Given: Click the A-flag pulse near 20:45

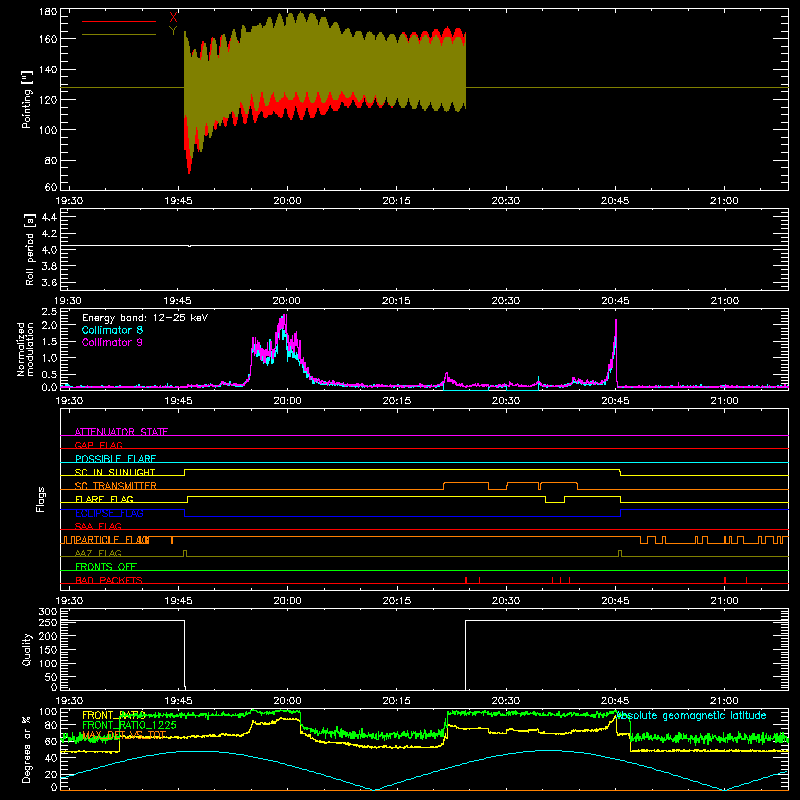Looking at the screenshot, I should pyautogui.click(x=620, y=553).
